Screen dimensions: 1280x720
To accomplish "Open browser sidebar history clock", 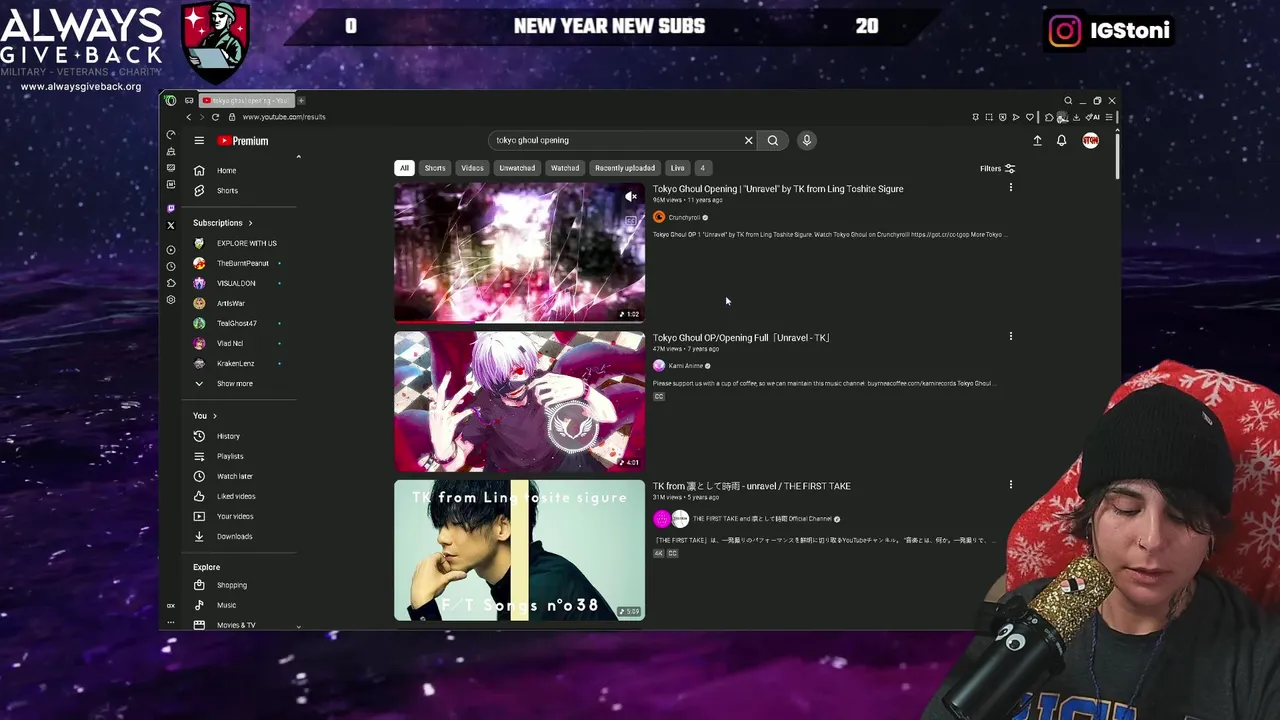I will point(171,266).
